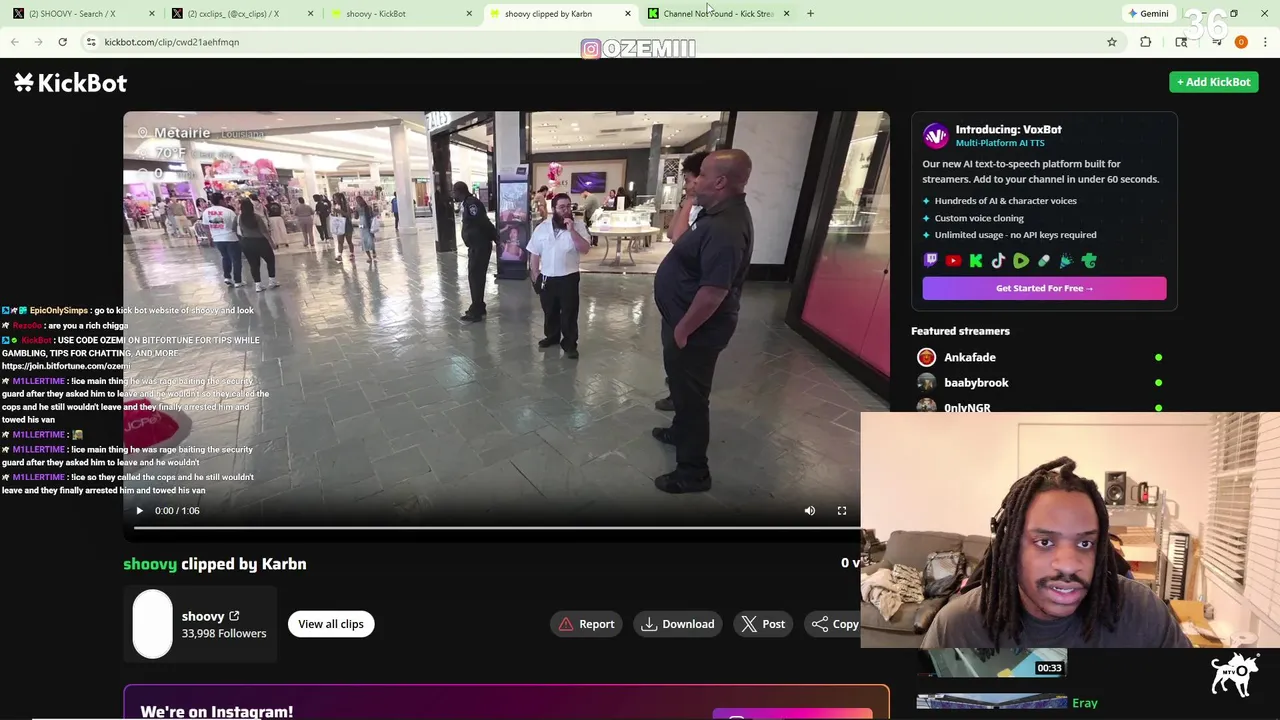Click the TikTok platform icon
Screen dimensions: 1280x720
tap(998, 261)
